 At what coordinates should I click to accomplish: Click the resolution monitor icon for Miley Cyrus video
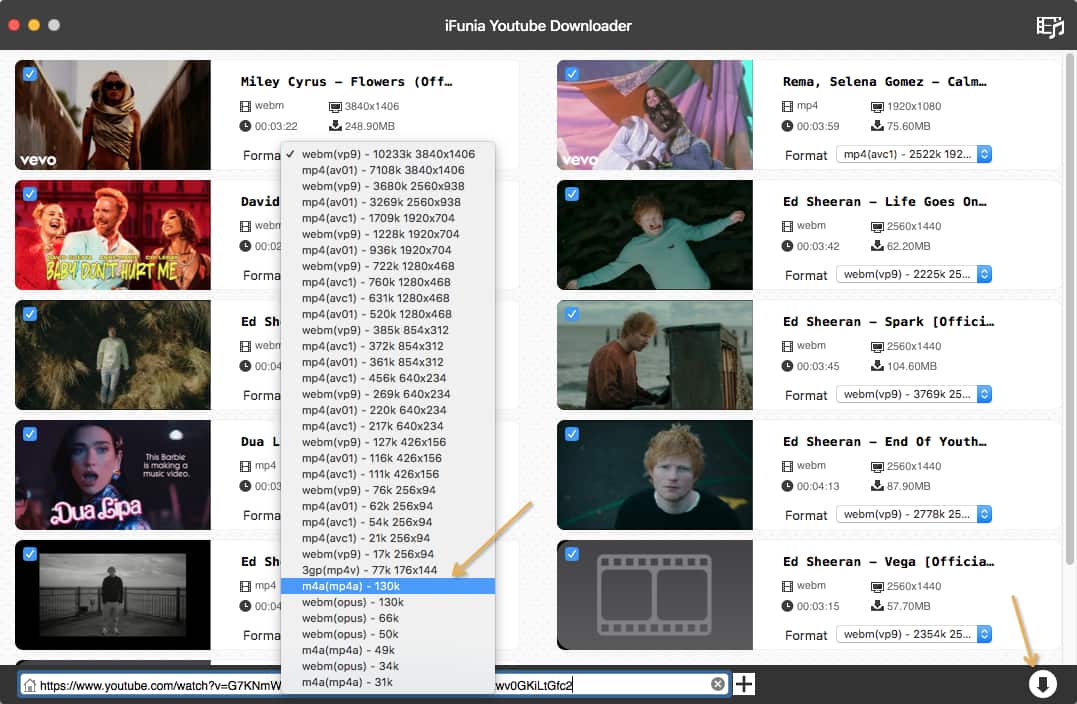334,106
